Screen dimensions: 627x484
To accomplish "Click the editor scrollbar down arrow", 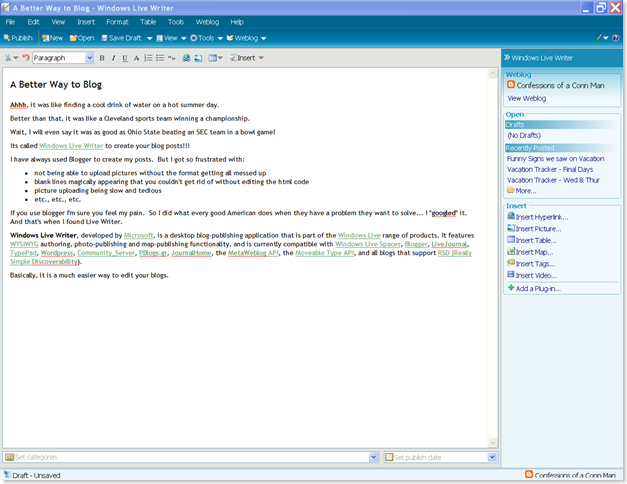I will click(x=493, y=442).
